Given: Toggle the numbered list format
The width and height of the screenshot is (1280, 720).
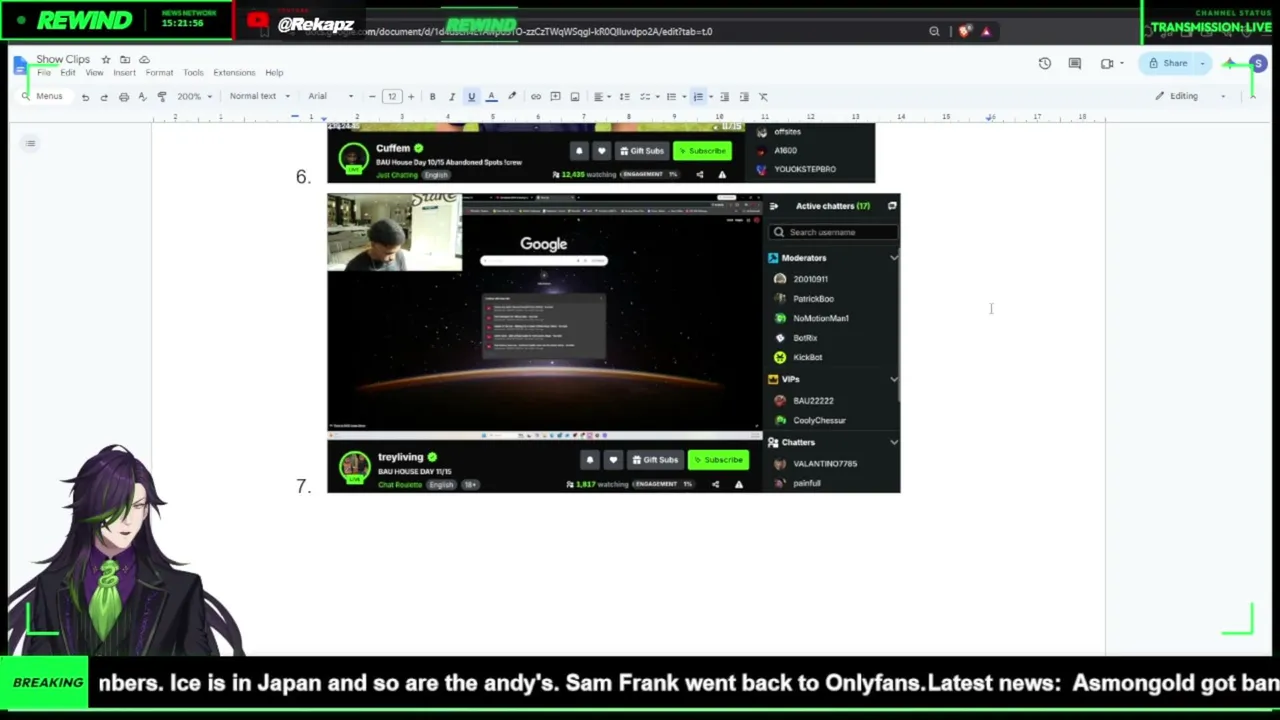Looking at the screenshot, I should click(x=698, y=97).
